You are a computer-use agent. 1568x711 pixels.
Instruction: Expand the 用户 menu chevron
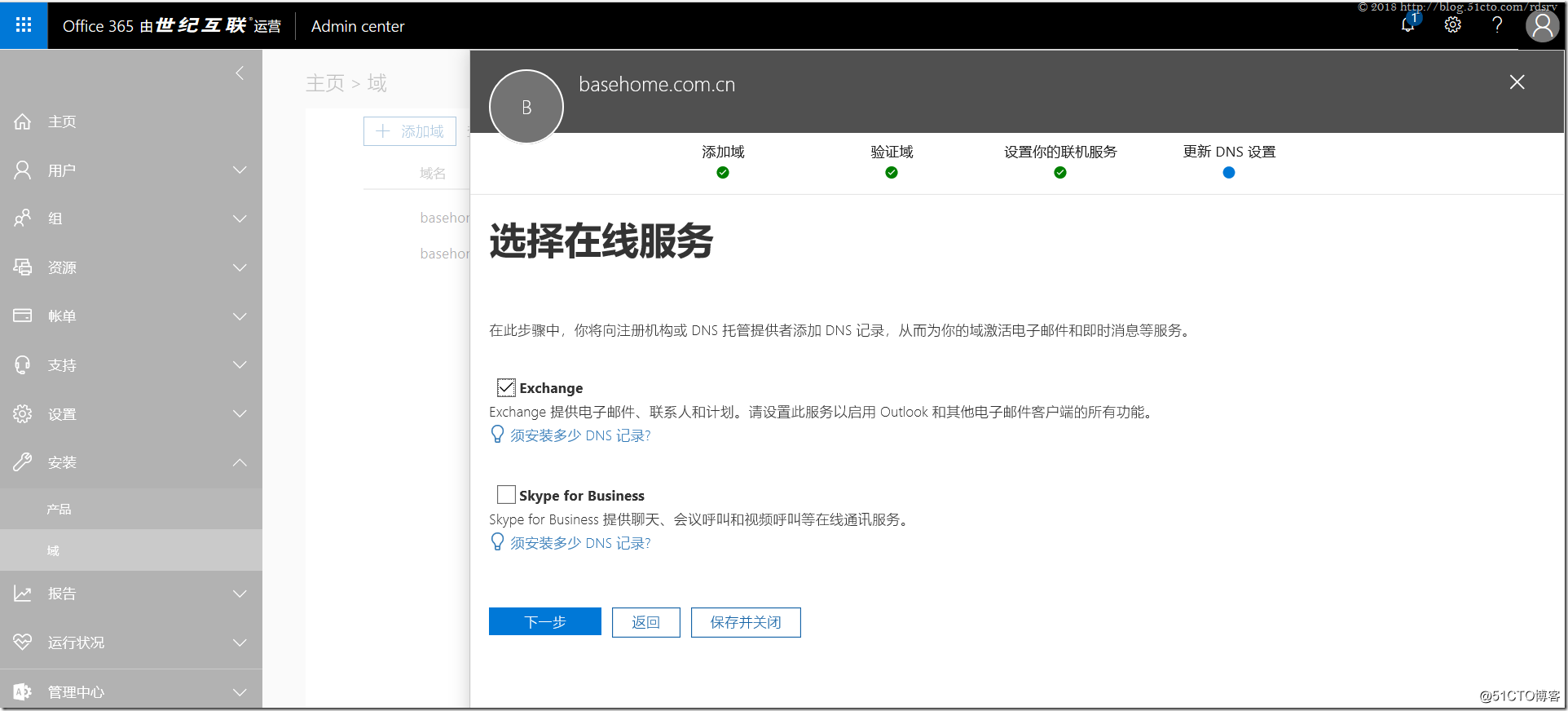click(x=240, y=170)
